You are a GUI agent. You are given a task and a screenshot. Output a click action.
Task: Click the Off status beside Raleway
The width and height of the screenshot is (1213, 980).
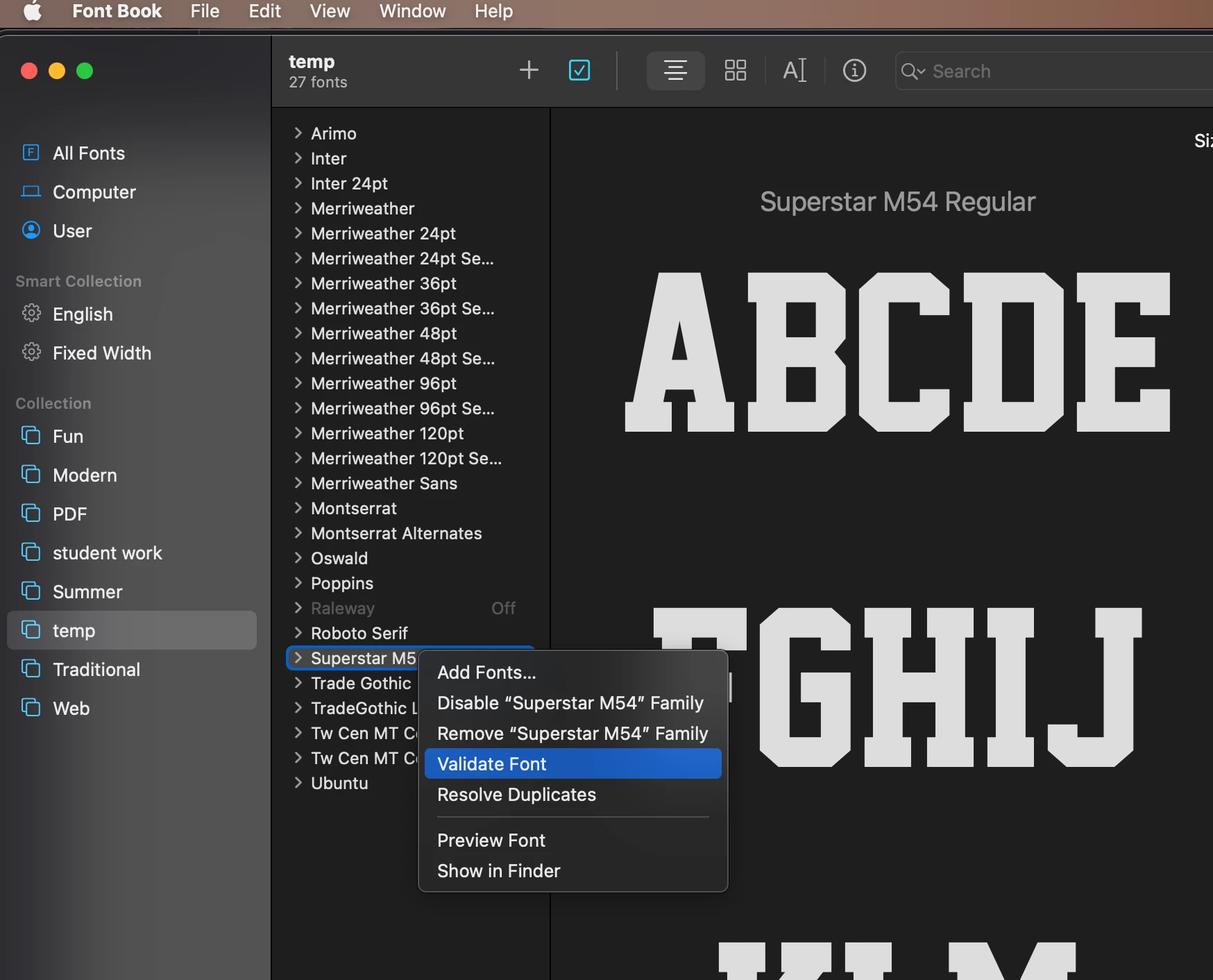pyautogui.click(x=504, y=608)
